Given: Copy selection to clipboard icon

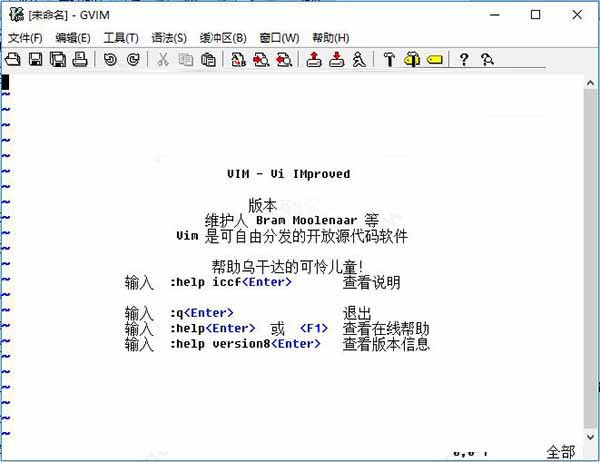Looking at the screenshot, I should [x=186, y=60].
